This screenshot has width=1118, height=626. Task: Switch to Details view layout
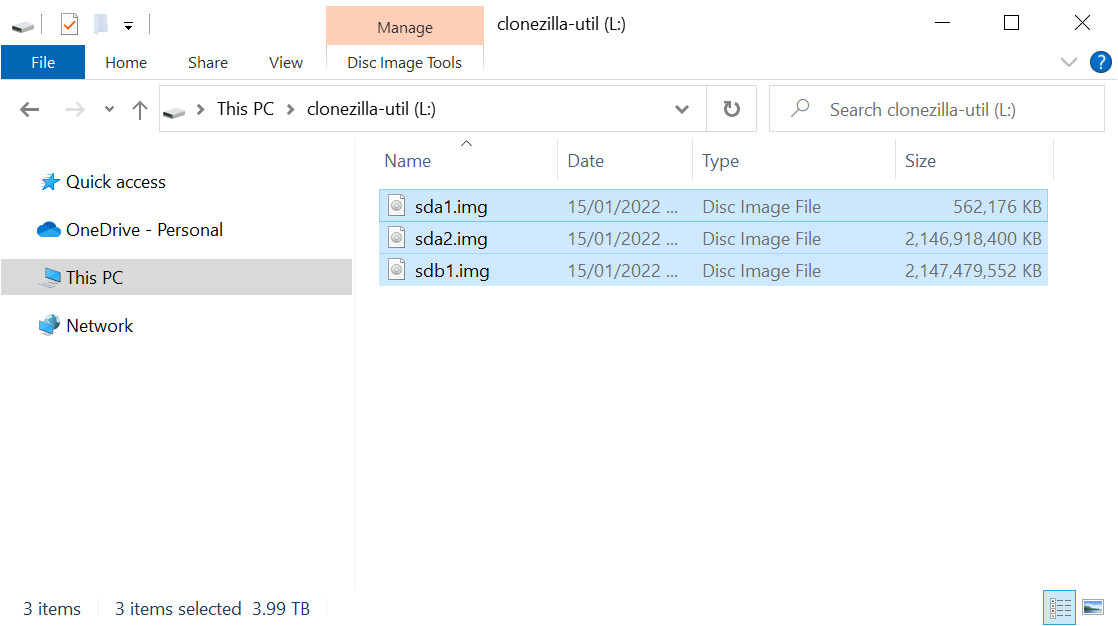(1060, 607)
